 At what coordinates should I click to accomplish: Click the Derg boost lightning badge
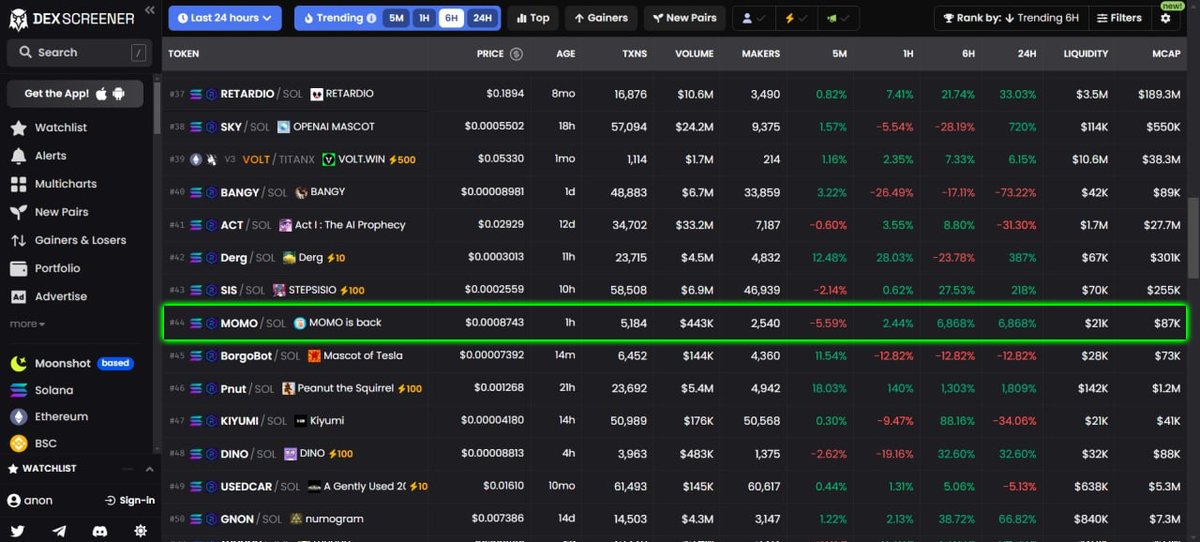coord(335,258)
